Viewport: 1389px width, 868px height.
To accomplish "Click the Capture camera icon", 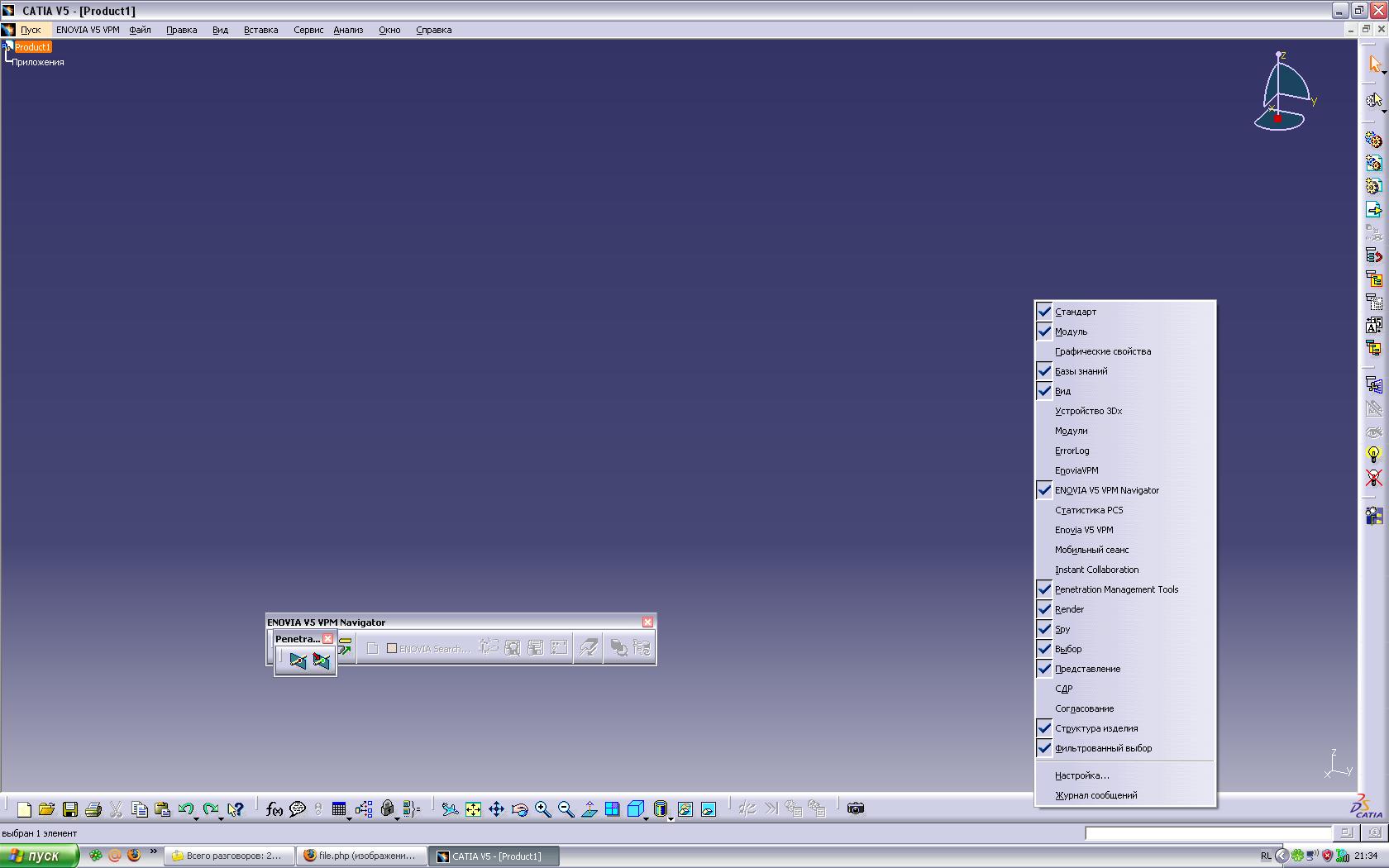I will (856, 808).
